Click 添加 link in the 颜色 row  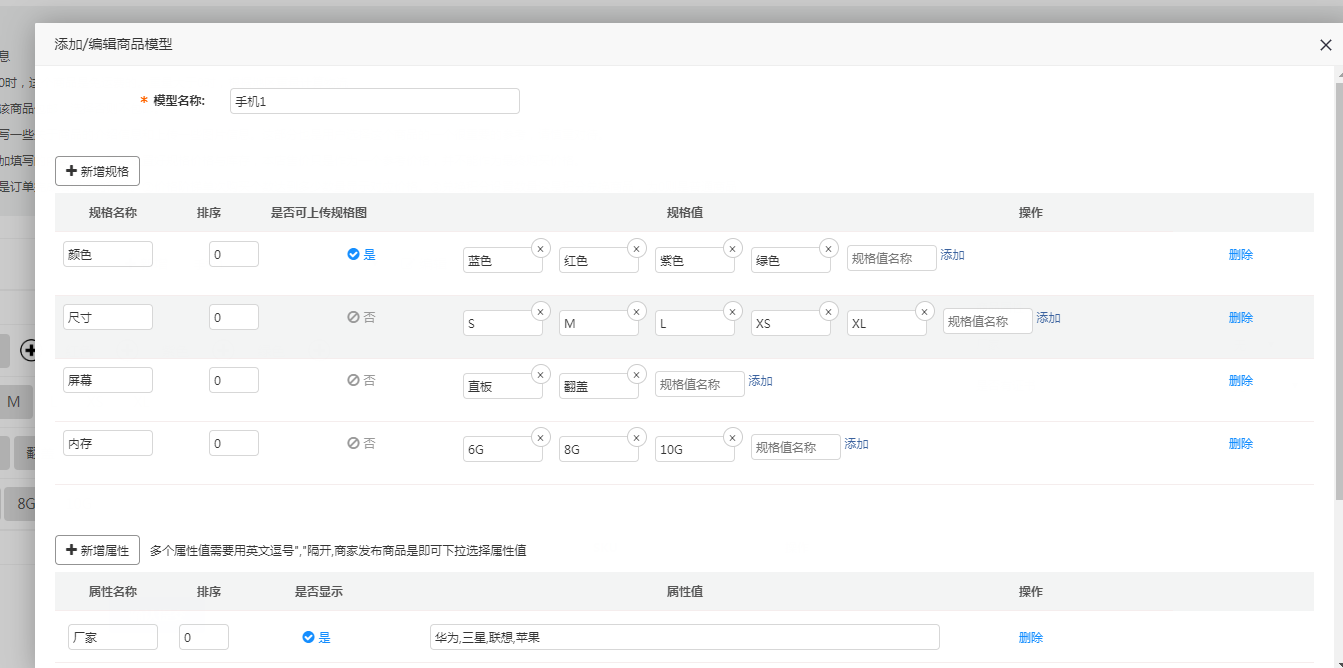point(952,255)
